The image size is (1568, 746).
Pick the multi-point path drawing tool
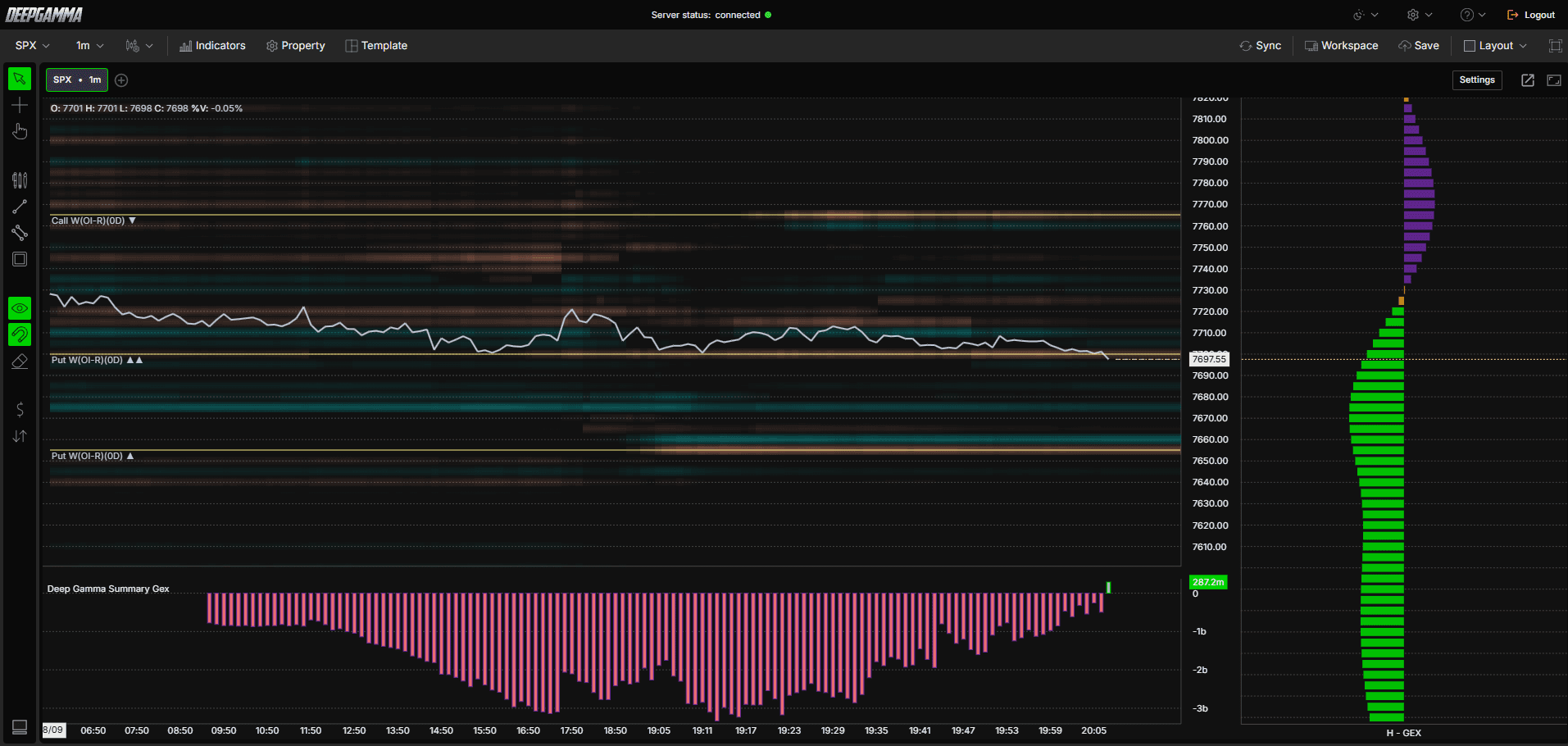click(20, 233)
